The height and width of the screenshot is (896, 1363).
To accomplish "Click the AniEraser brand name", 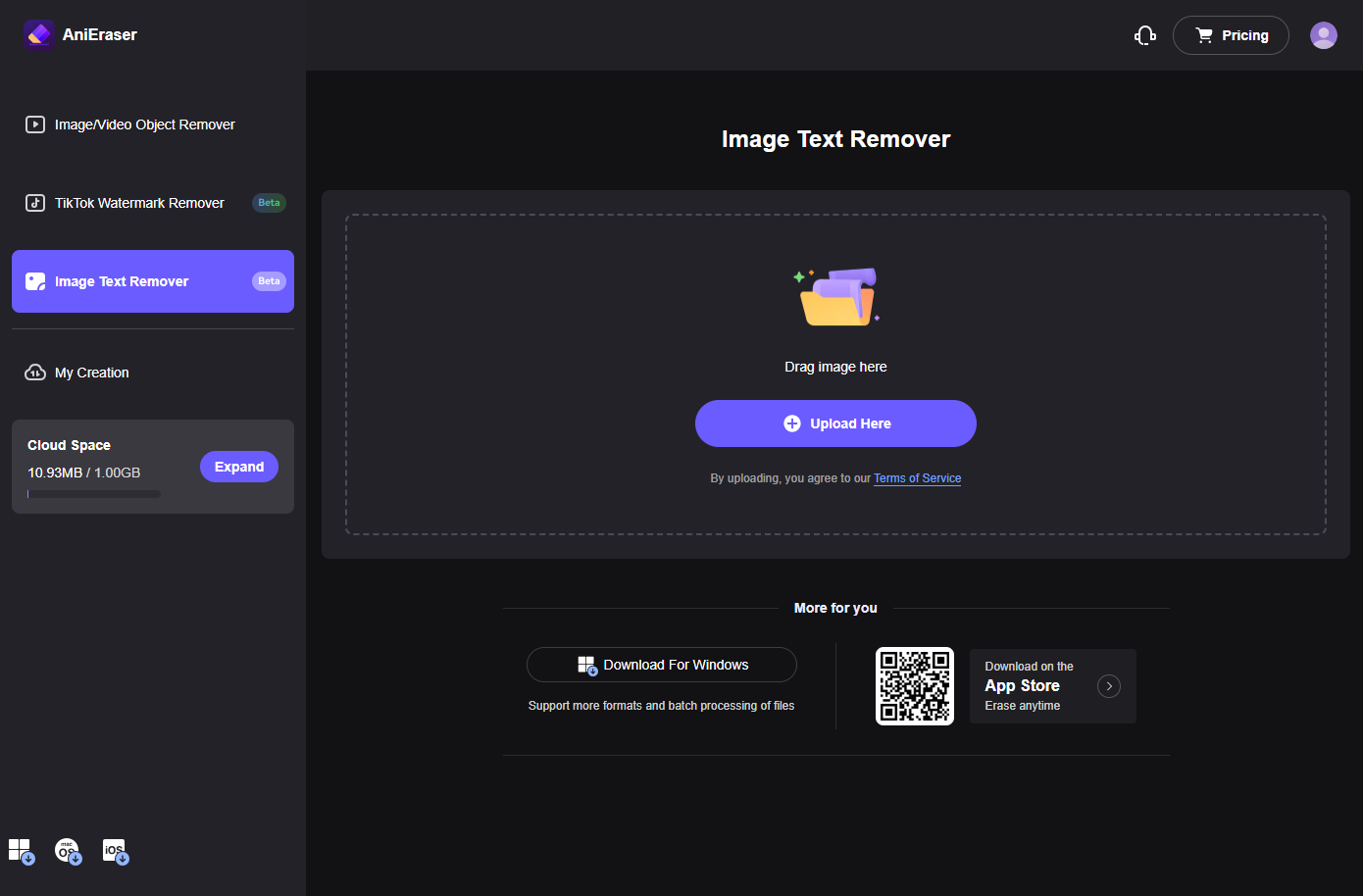I will [100, 34].
